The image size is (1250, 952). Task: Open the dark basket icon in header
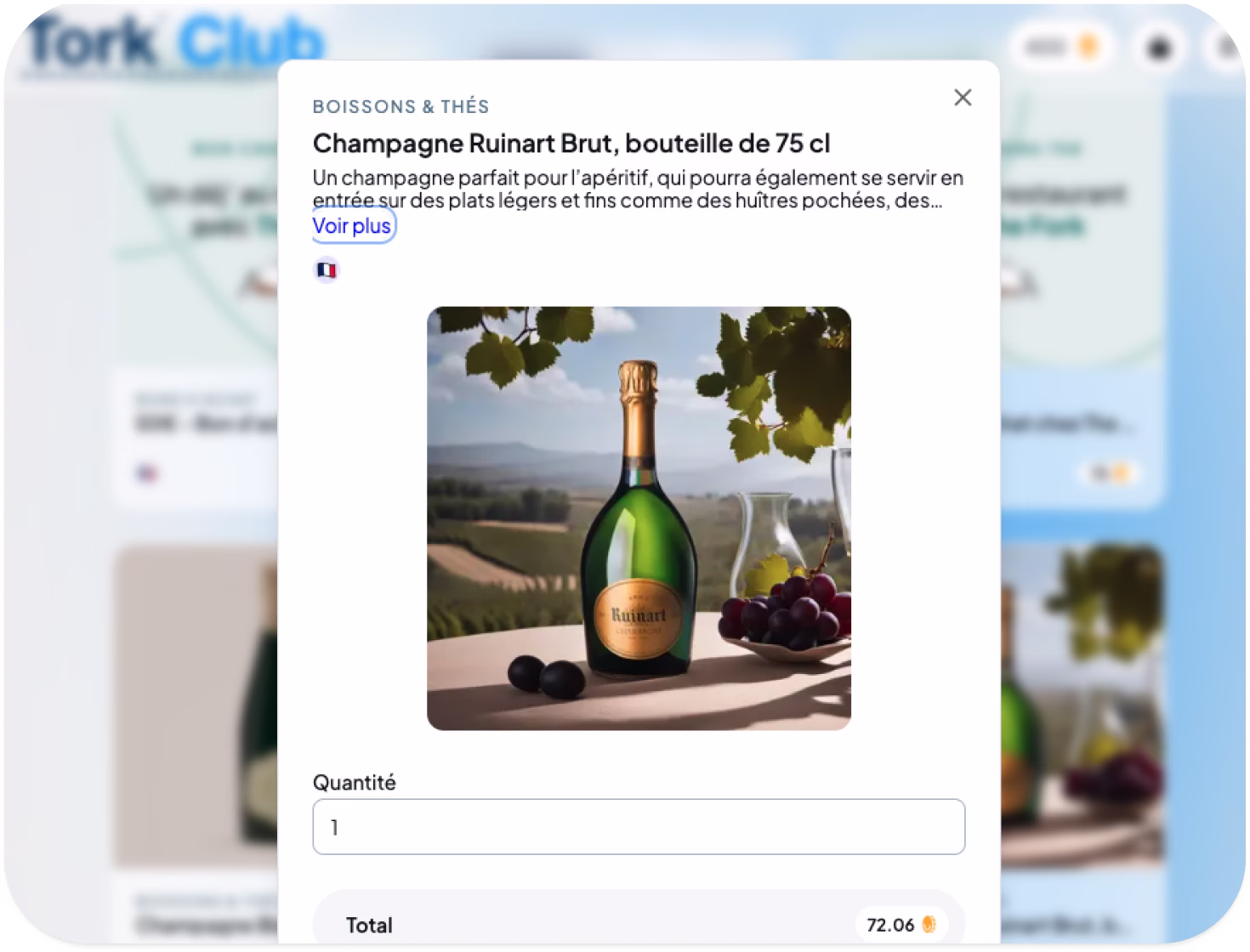pyautogui.click(x=1159, y=47)
